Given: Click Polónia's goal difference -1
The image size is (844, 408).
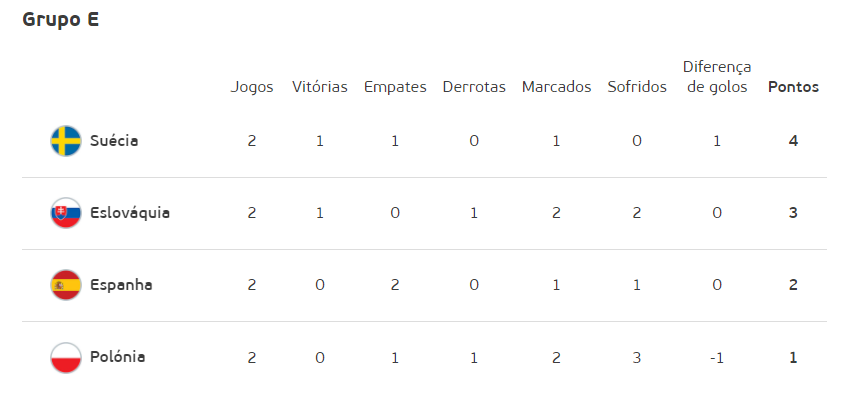Looking at the screenshot, I should (717, 357).
